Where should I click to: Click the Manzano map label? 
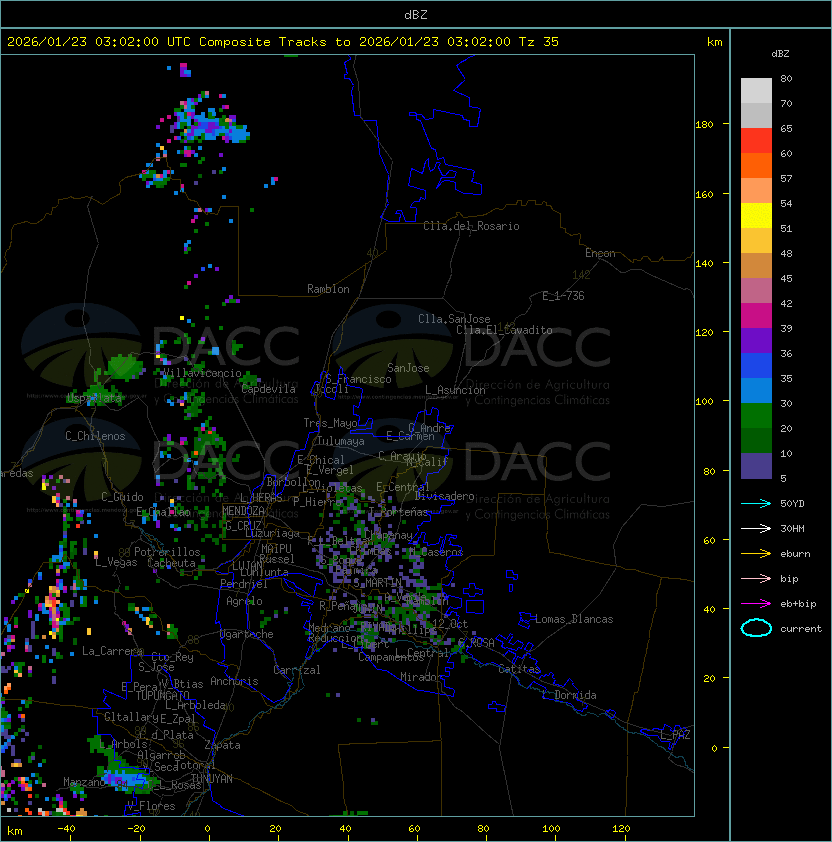[84, 782]
